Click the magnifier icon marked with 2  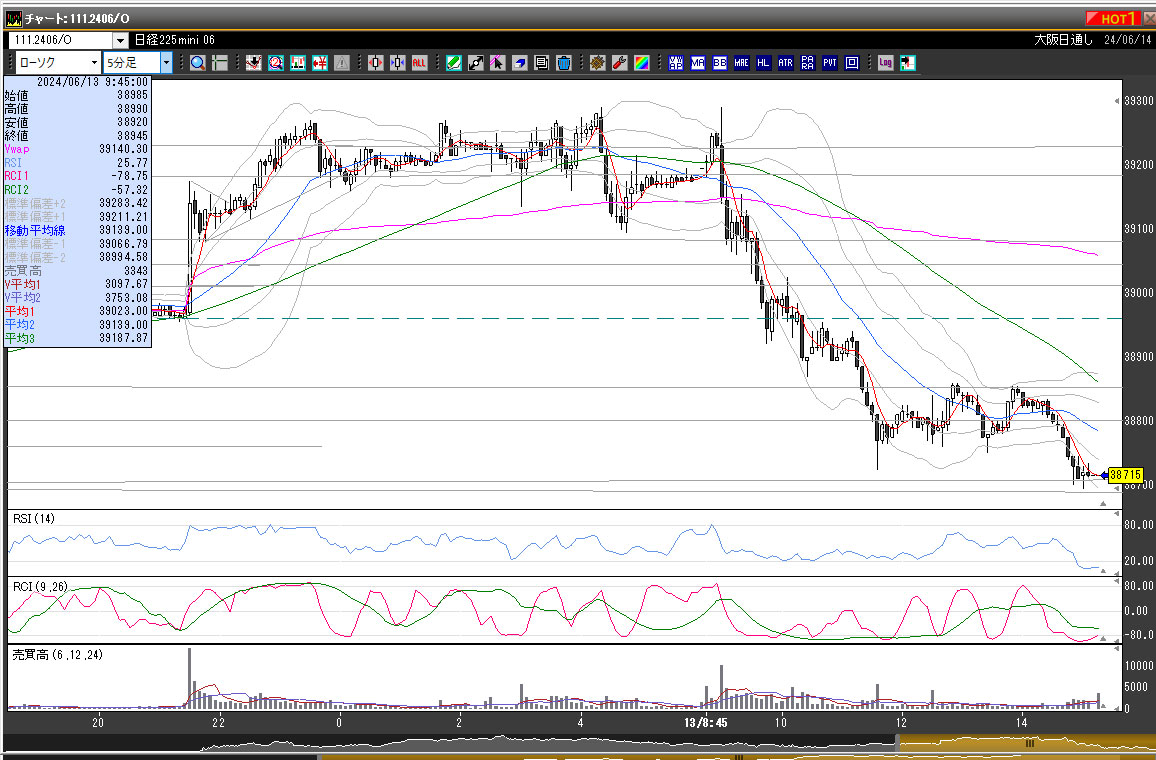276,63
